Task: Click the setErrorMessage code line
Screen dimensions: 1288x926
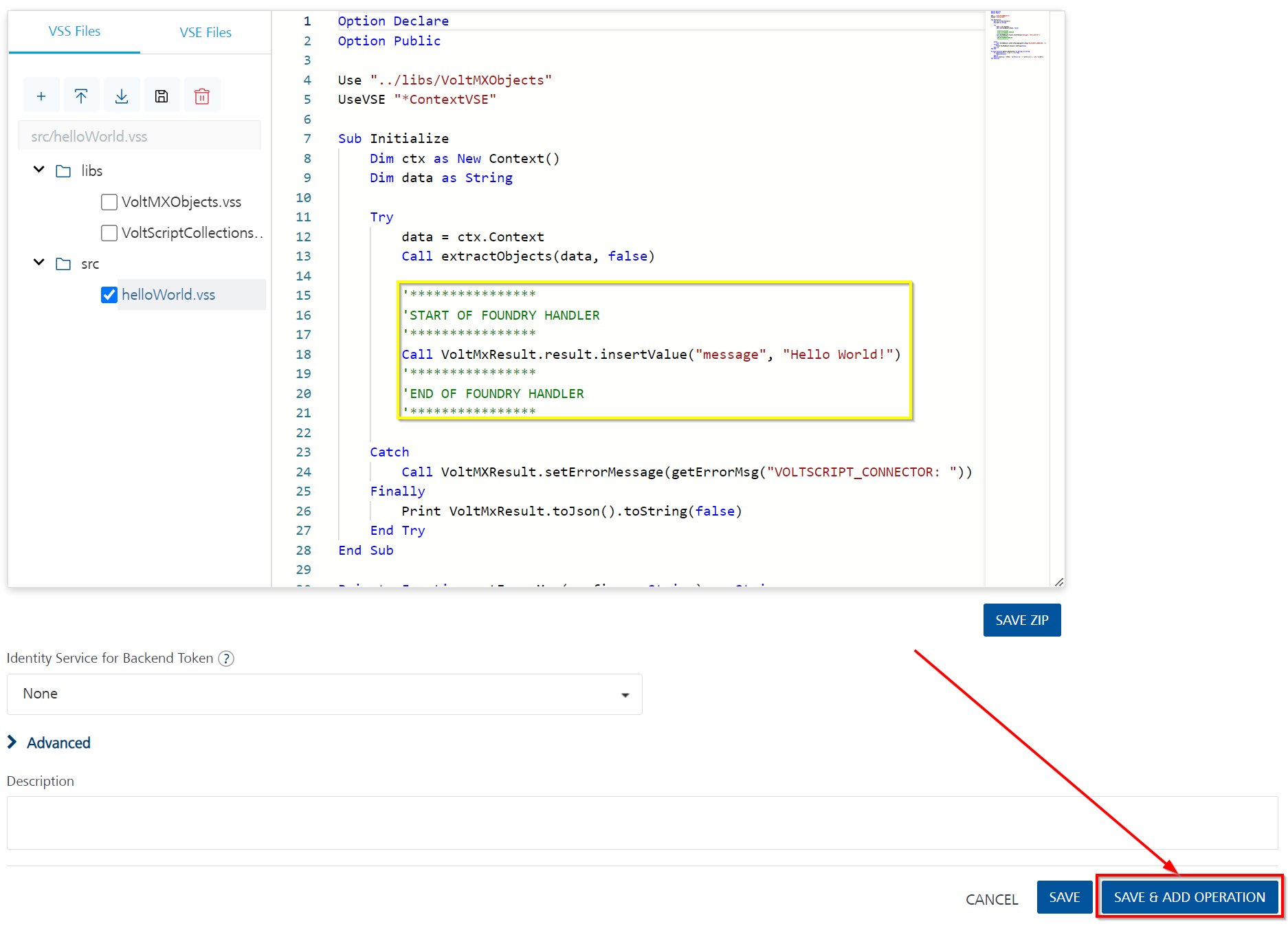Action: [687, 472]
